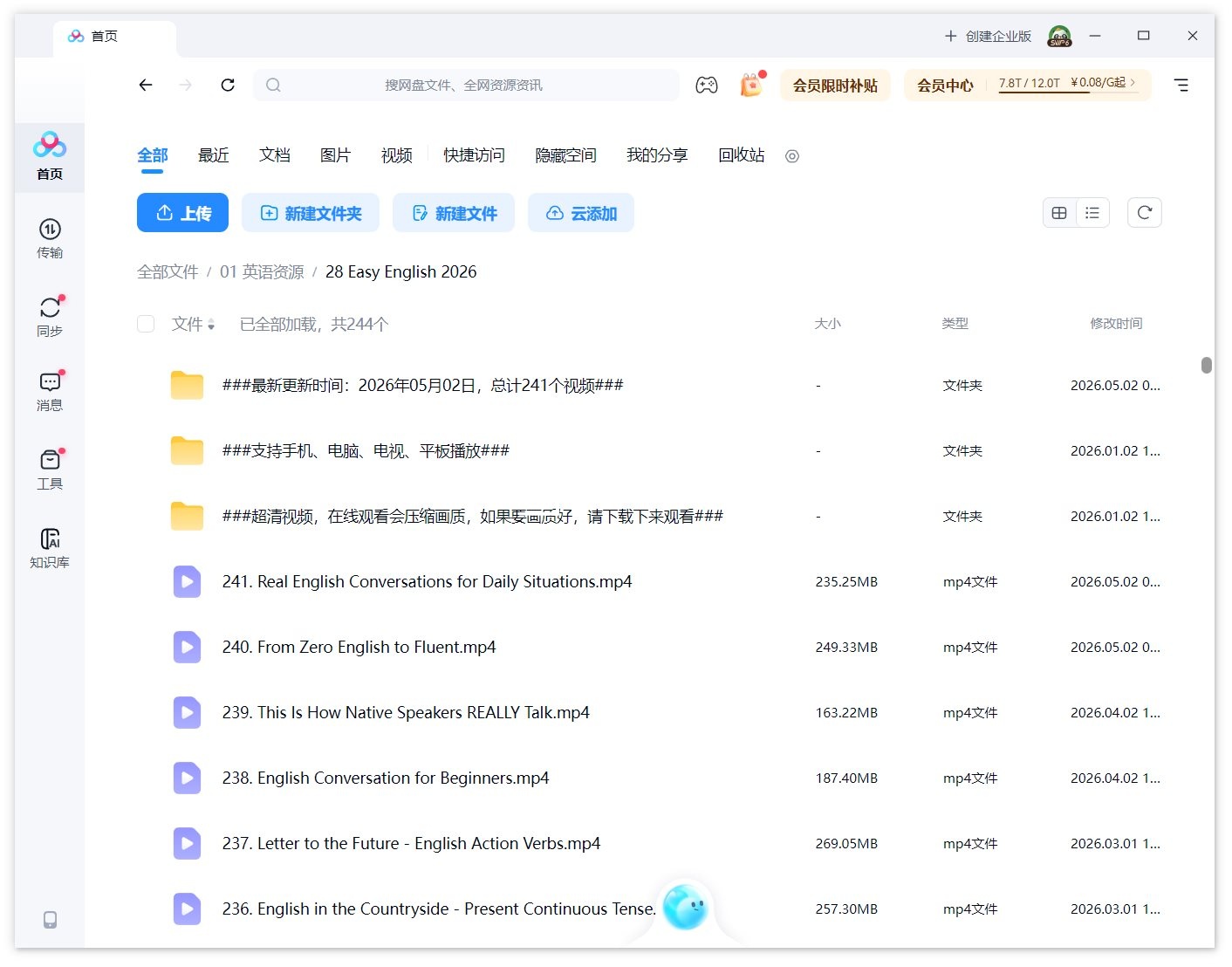The image size is (1232, 967).
Task: Select 236. English in the Countryside file name
Action: tap(439, 909)
